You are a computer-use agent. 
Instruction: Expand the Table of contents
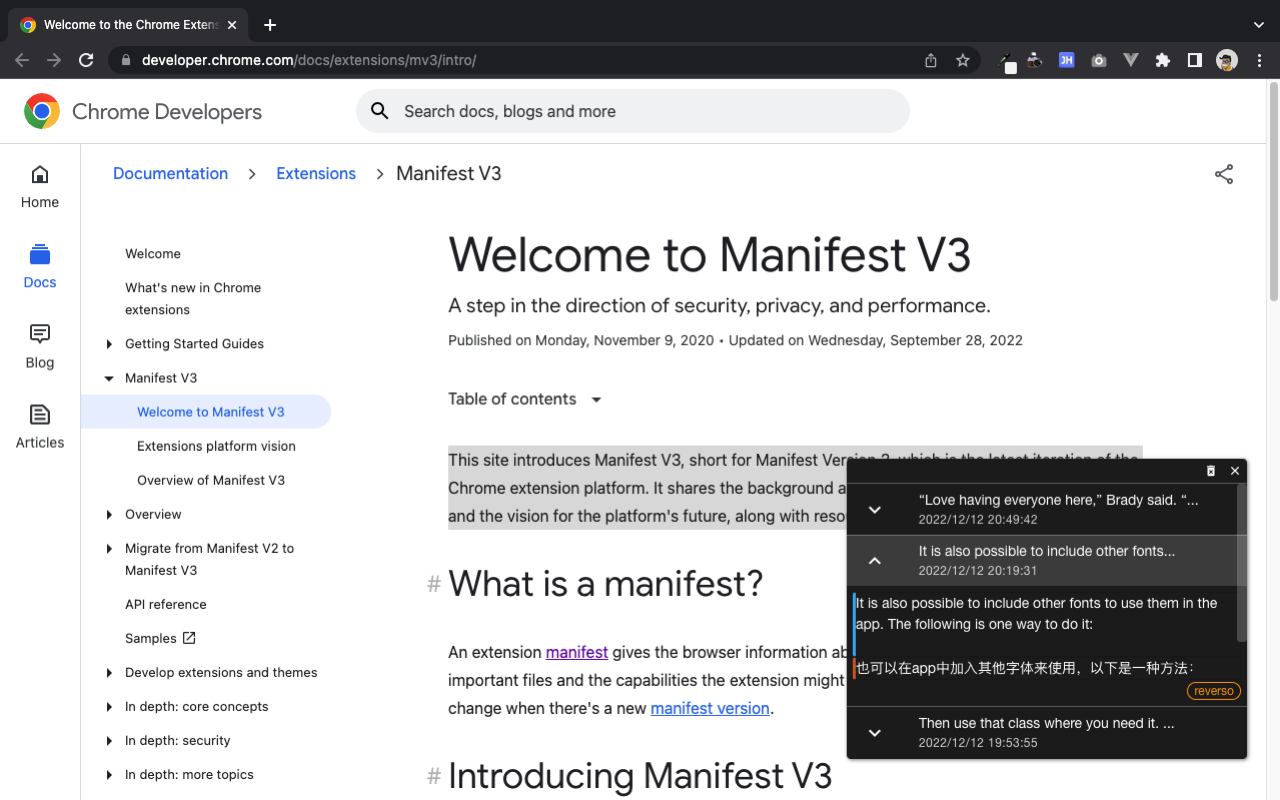coord(525,399)
